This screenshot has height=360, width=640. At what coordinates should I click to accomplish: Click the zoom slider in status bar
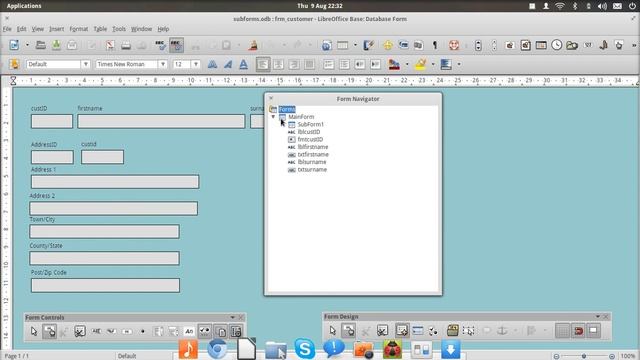(584, 356)
